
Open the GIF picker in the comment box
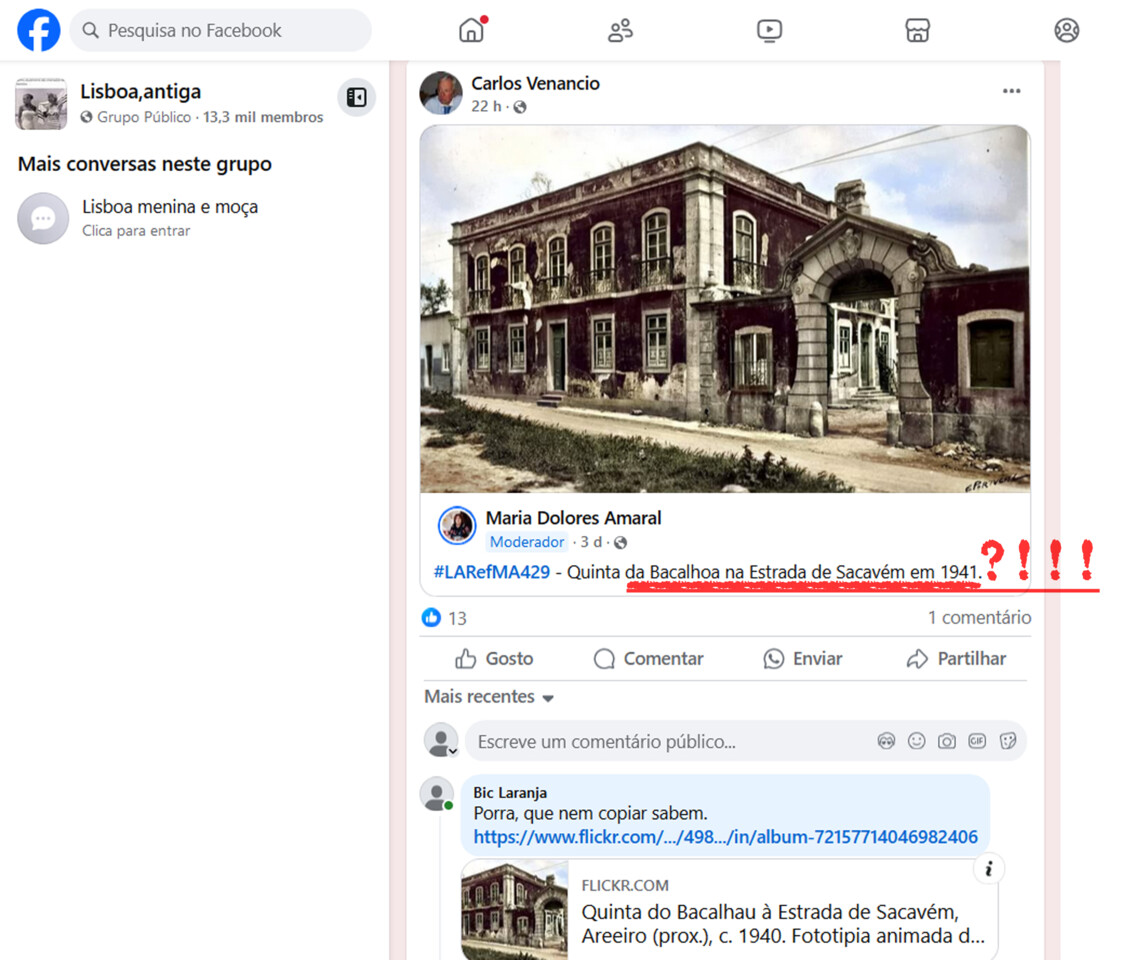[977, 741]
